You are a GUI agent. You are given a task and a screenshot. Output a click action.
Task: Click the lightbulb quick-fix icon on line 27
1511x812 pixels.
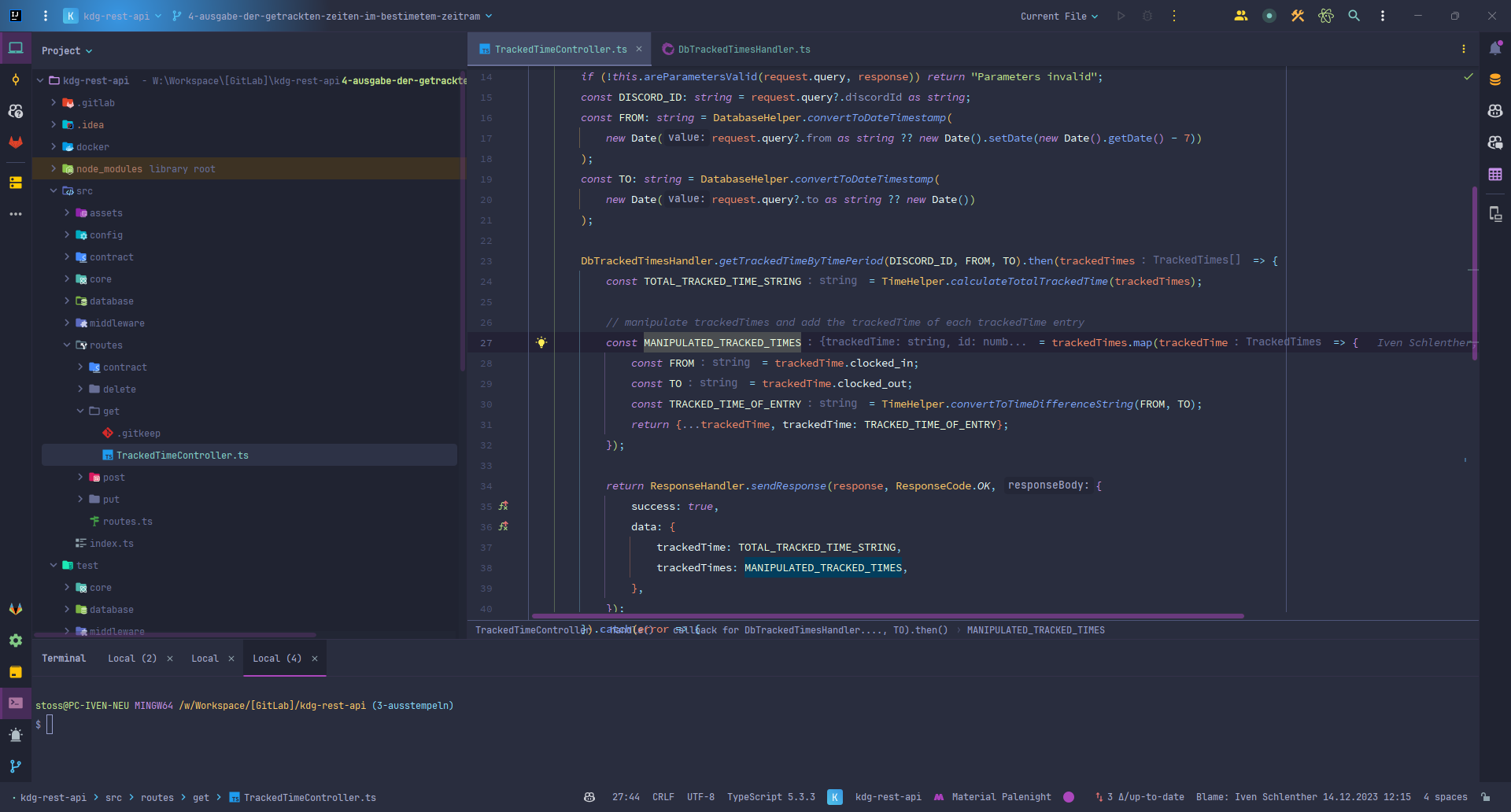(541, 342)
